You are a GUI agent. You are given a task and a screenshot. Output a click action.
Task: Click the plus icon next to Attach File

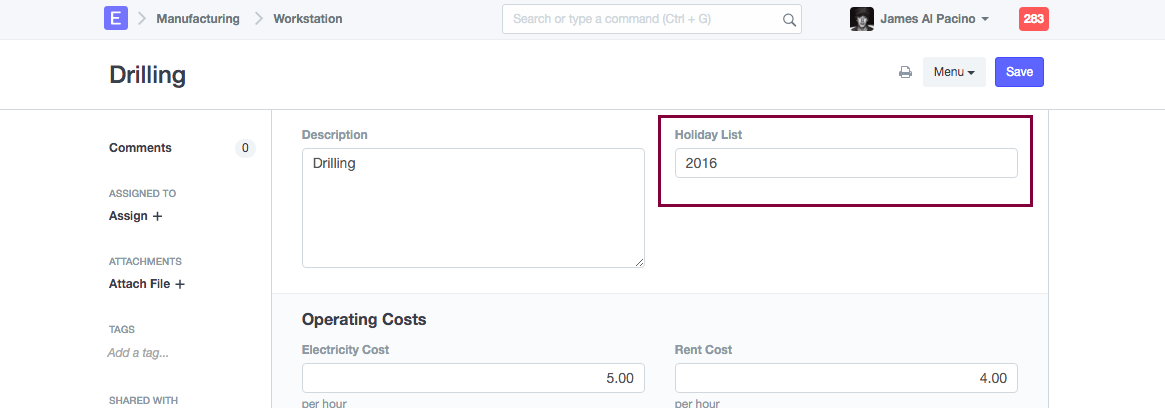(180, 284)
